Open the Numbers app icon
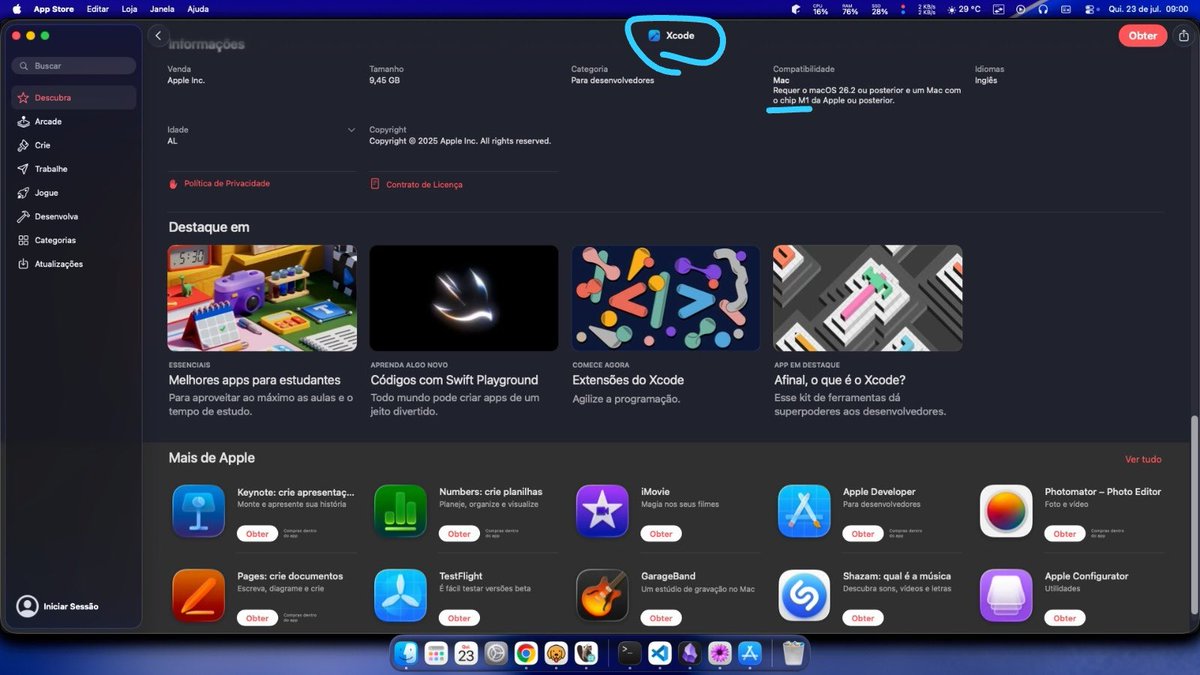Screen dimensions: 1200x675 [400, 511]
